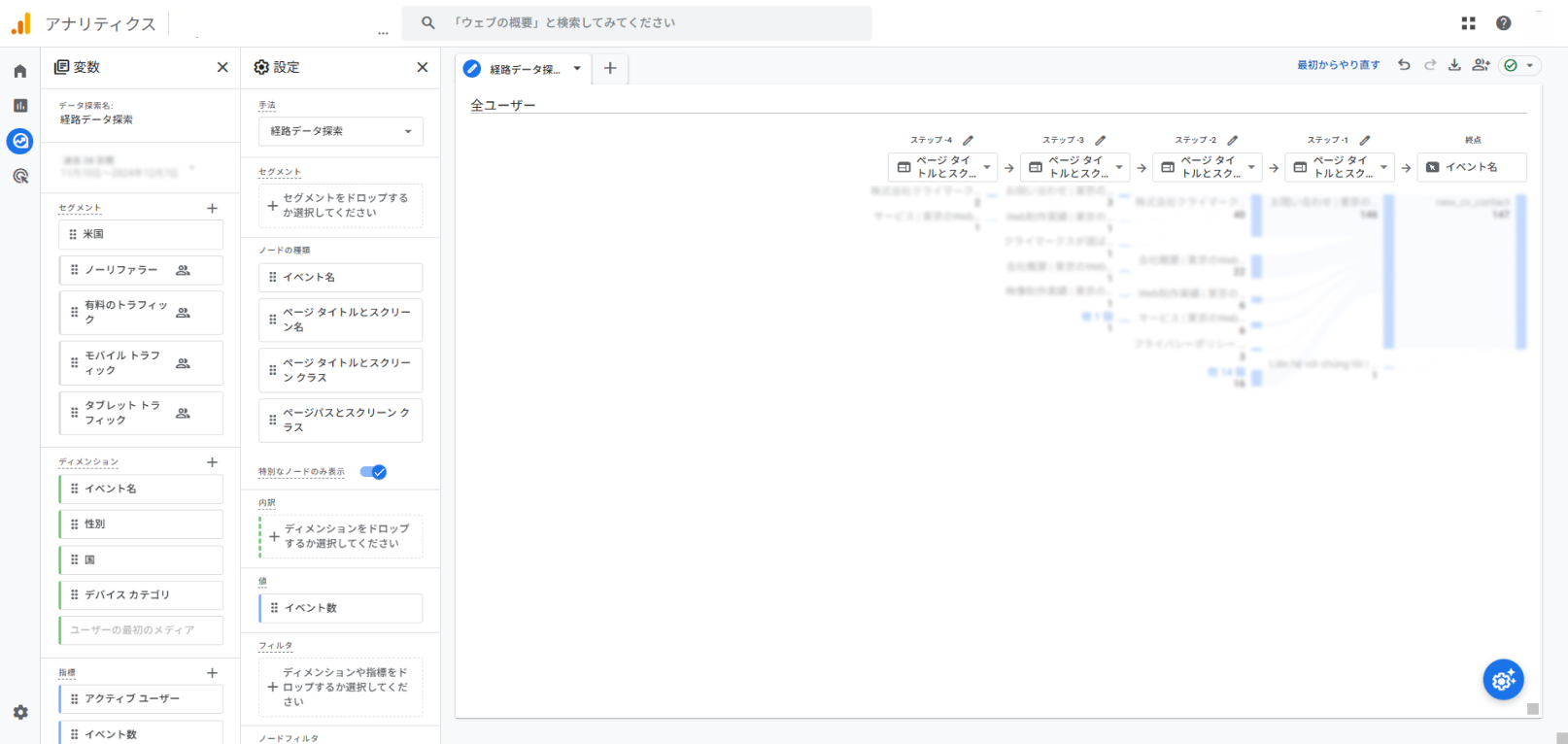
Task: Select the 国 dimension
Action: pyautogui.click(x=141, y=559)
